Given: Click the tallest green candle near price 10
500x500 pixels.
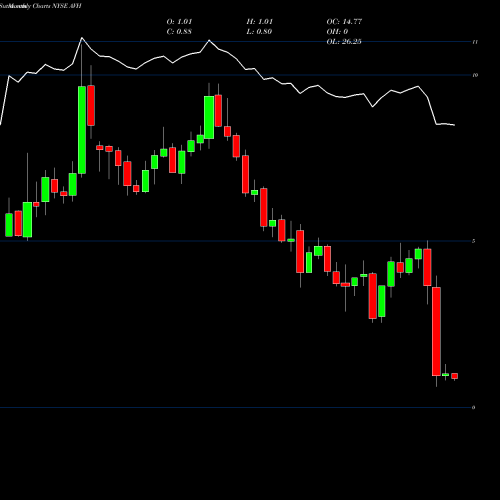Looking at the screenshot, I should 82,130.
